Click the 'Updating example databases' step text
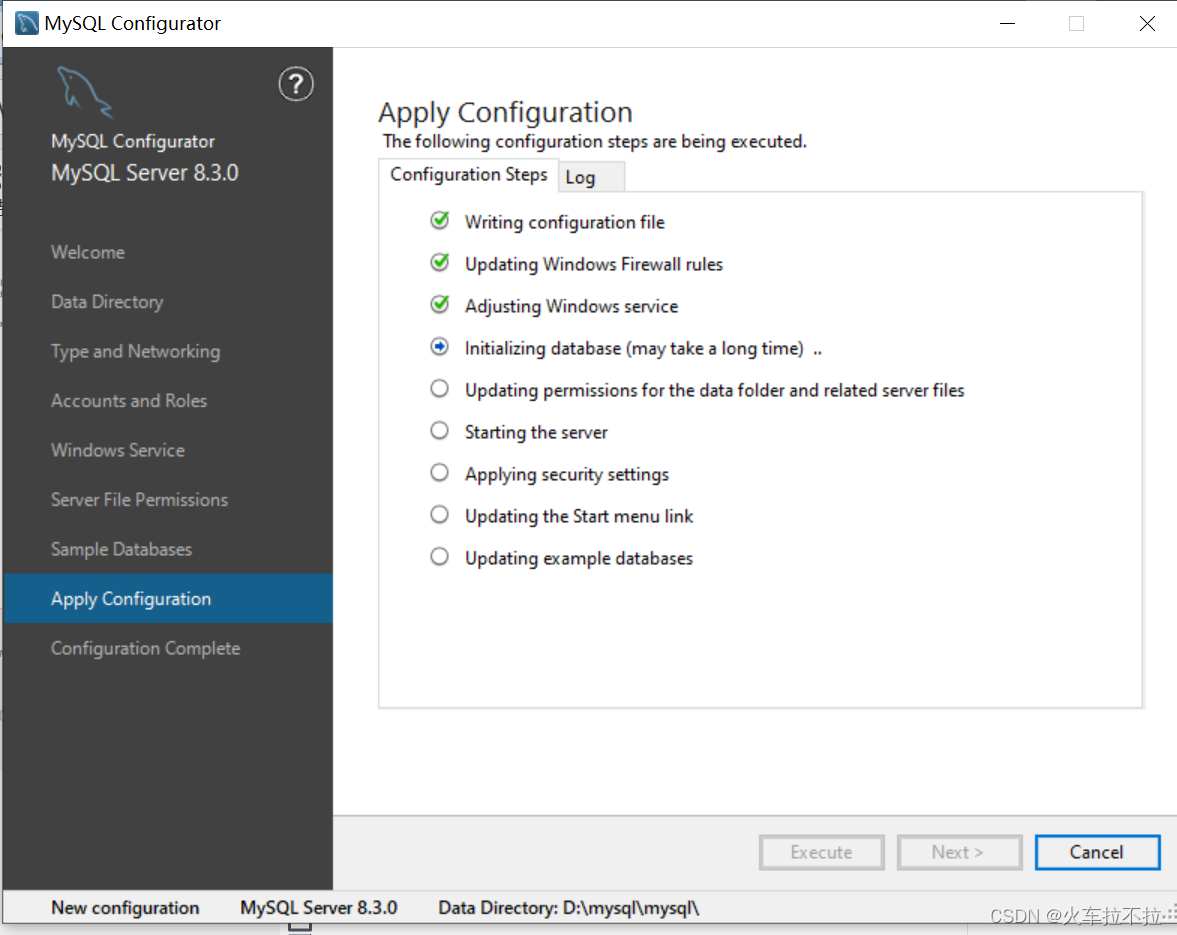This screenshot has height=935, width=1177. tap(579, 558)
